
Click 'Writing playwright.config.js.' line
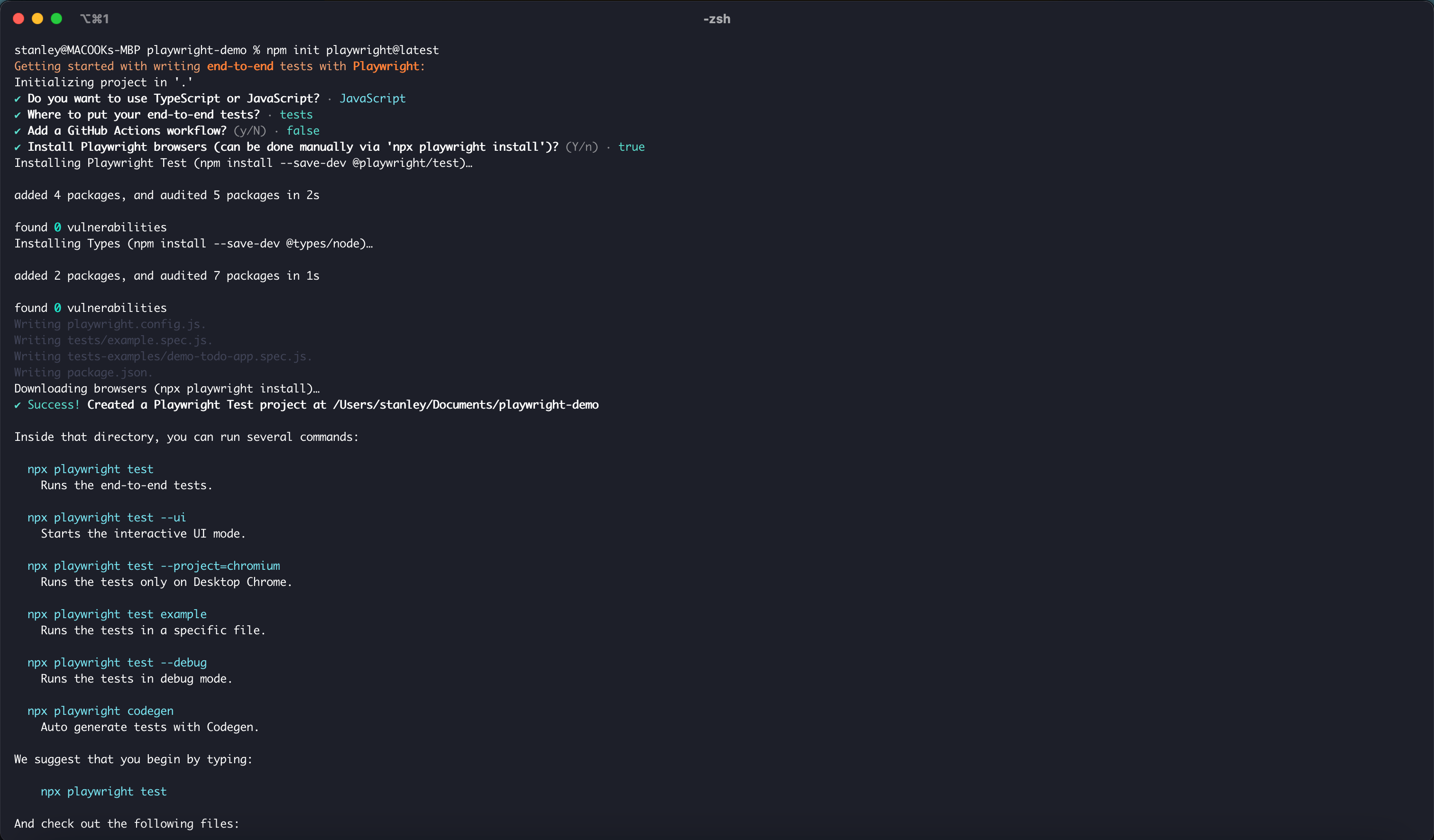(110, 324)
